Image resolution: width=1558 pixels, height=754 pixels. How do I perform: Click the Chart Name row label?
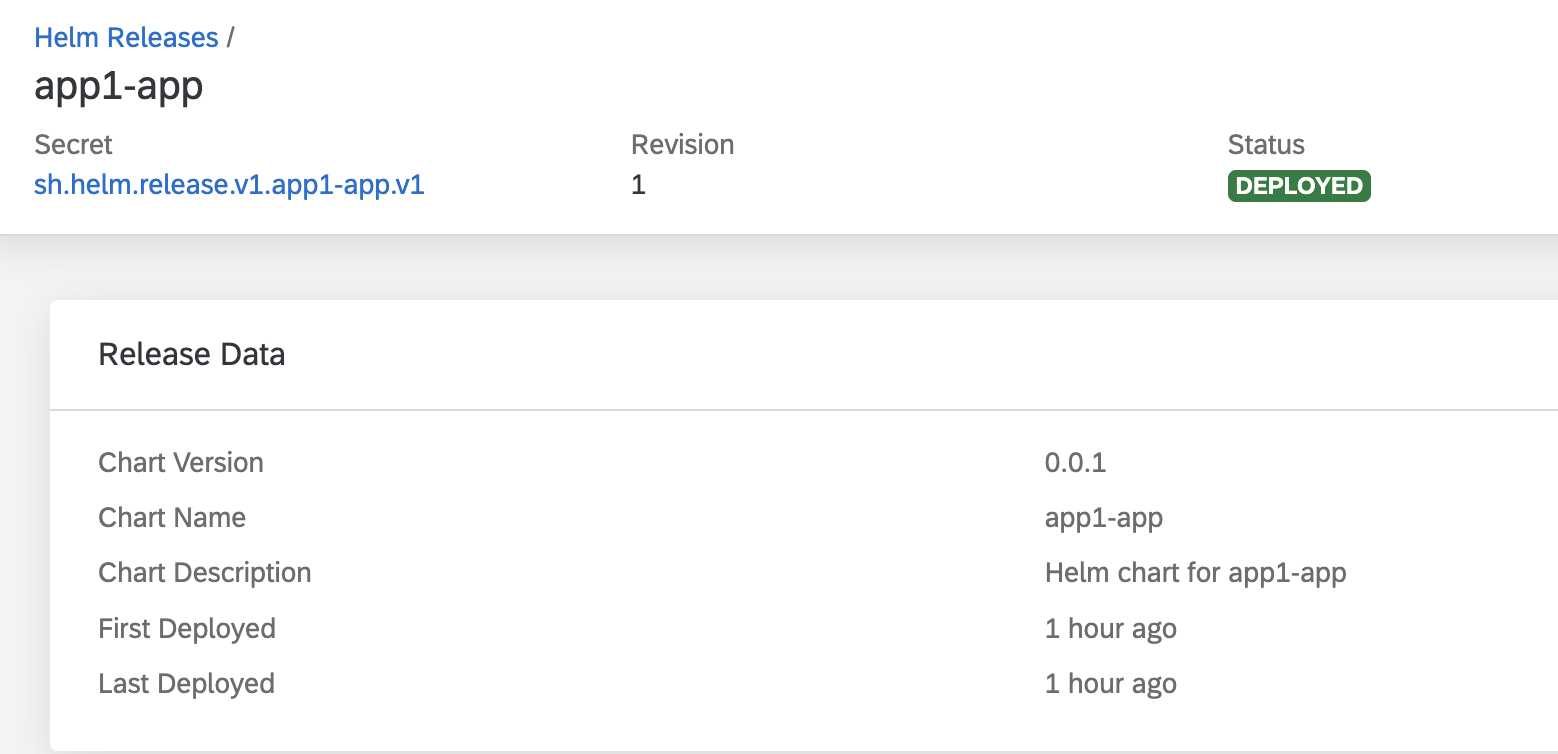(x=171, y=517)
